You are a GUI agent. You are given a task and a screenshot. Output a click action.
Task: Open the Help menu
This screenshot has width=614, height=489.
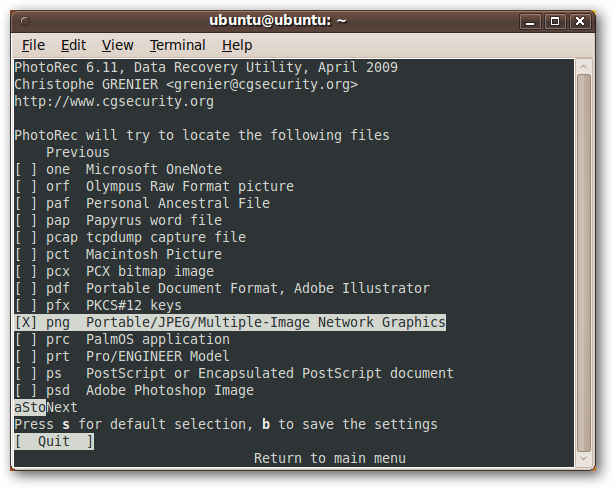(237, 45)
